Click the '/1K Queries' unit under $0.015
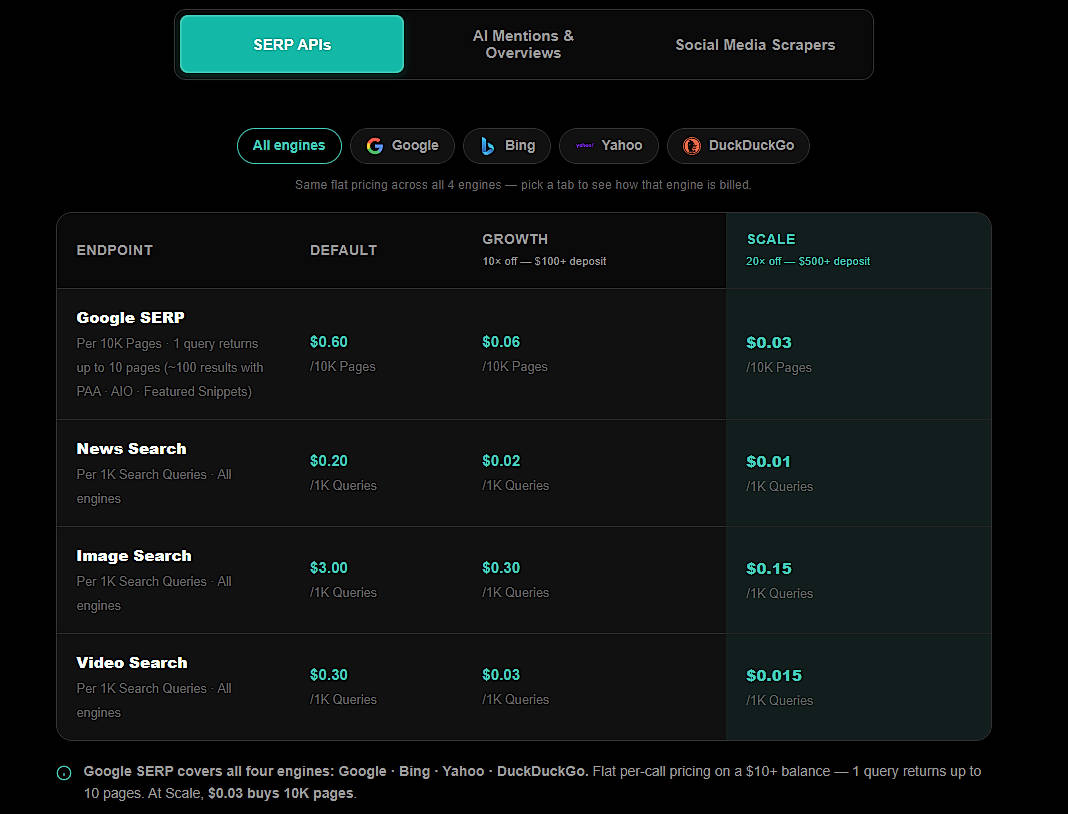 click(x=779, y=701)
